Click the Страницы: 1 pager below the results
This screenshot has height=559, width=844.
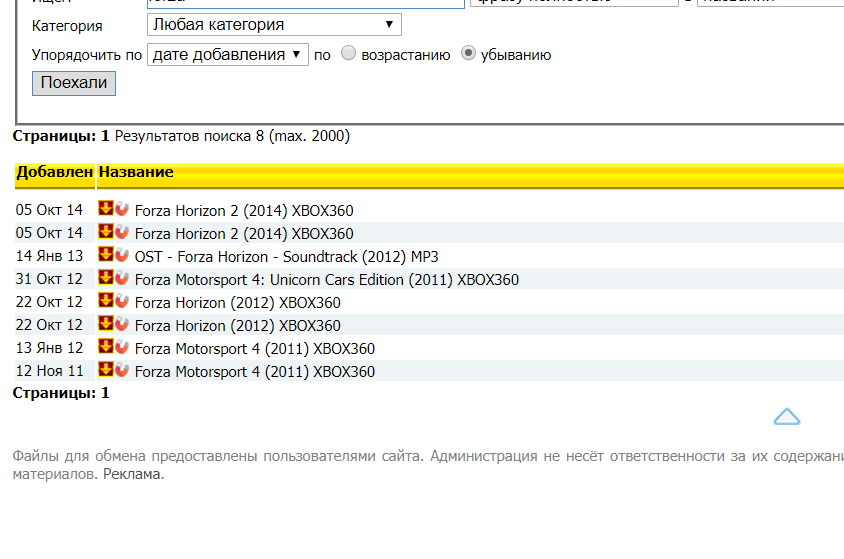click(x=61, y=393)
